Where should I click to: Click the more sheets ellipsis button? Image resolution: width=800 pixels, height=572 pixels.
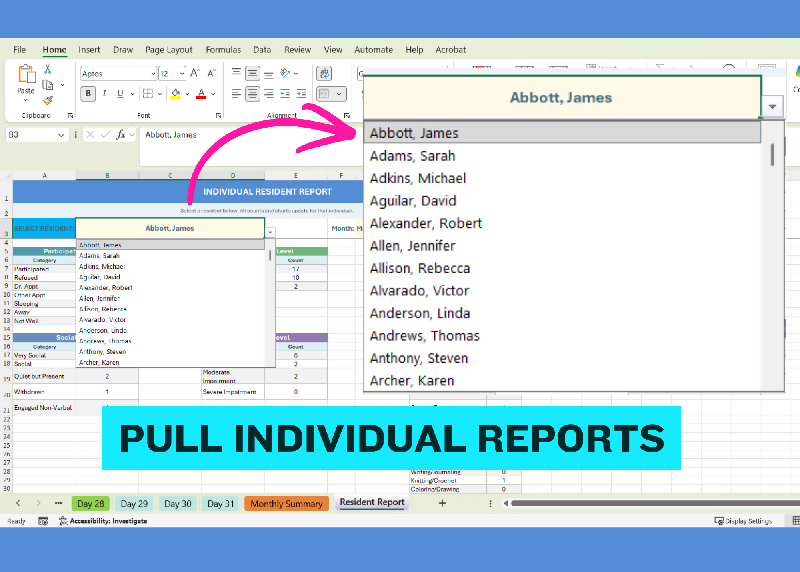(58, 503)
